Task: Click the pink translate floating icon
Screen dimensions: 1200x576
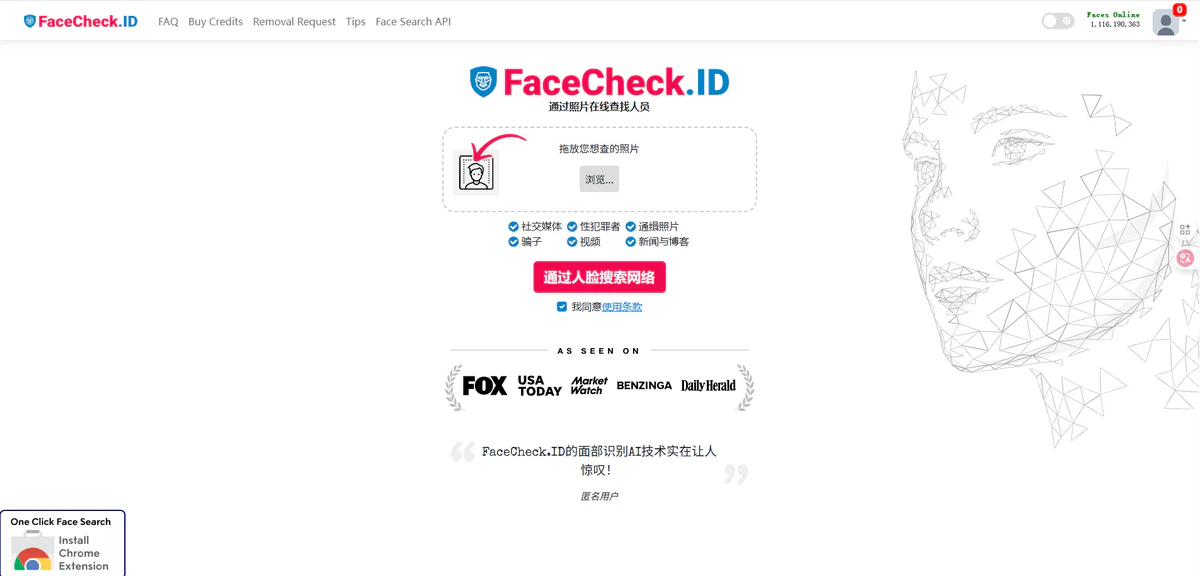Action: (x=1186, y=258)
